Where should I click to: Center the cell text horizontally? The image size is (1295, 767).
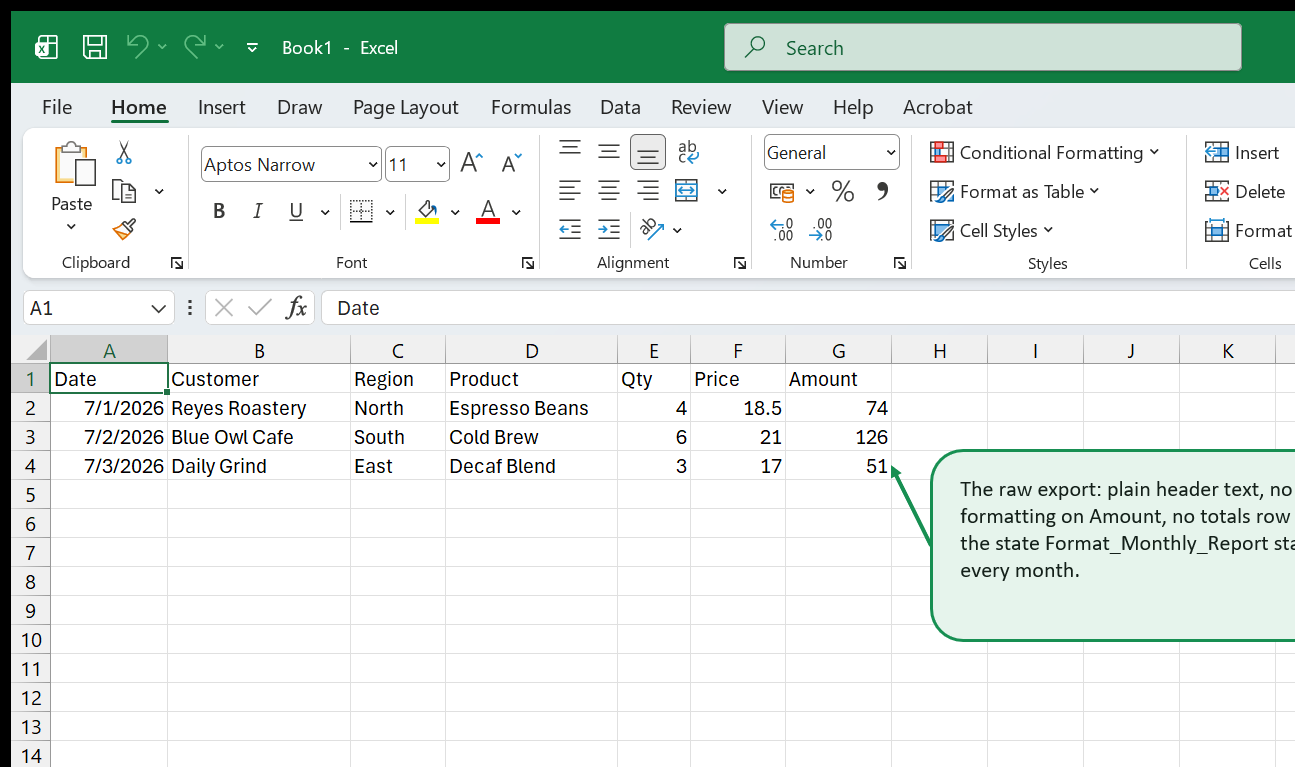(x=609, y=190)
